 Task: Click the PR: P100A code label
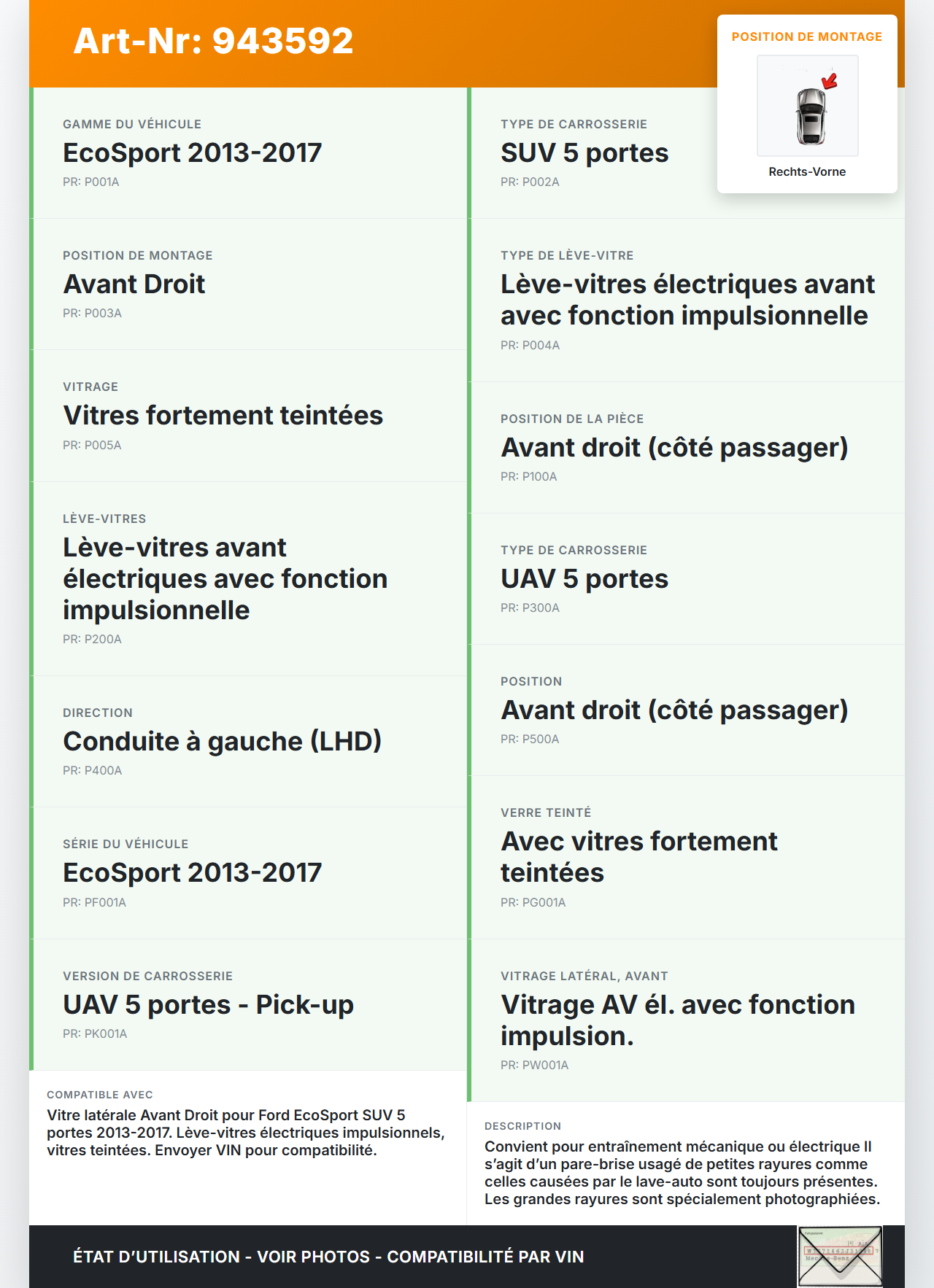click(528, 476)
